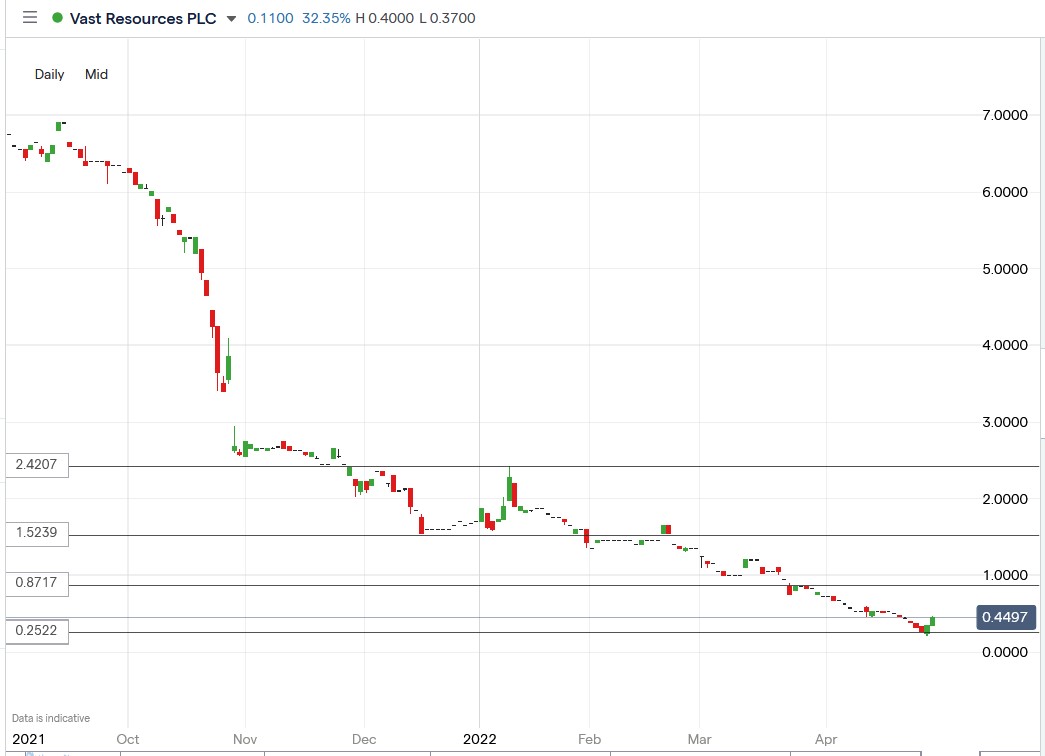The image size is (1045, 756).
Task: Click the 2.4207 price level label
Action: click(x=35, y=464)
